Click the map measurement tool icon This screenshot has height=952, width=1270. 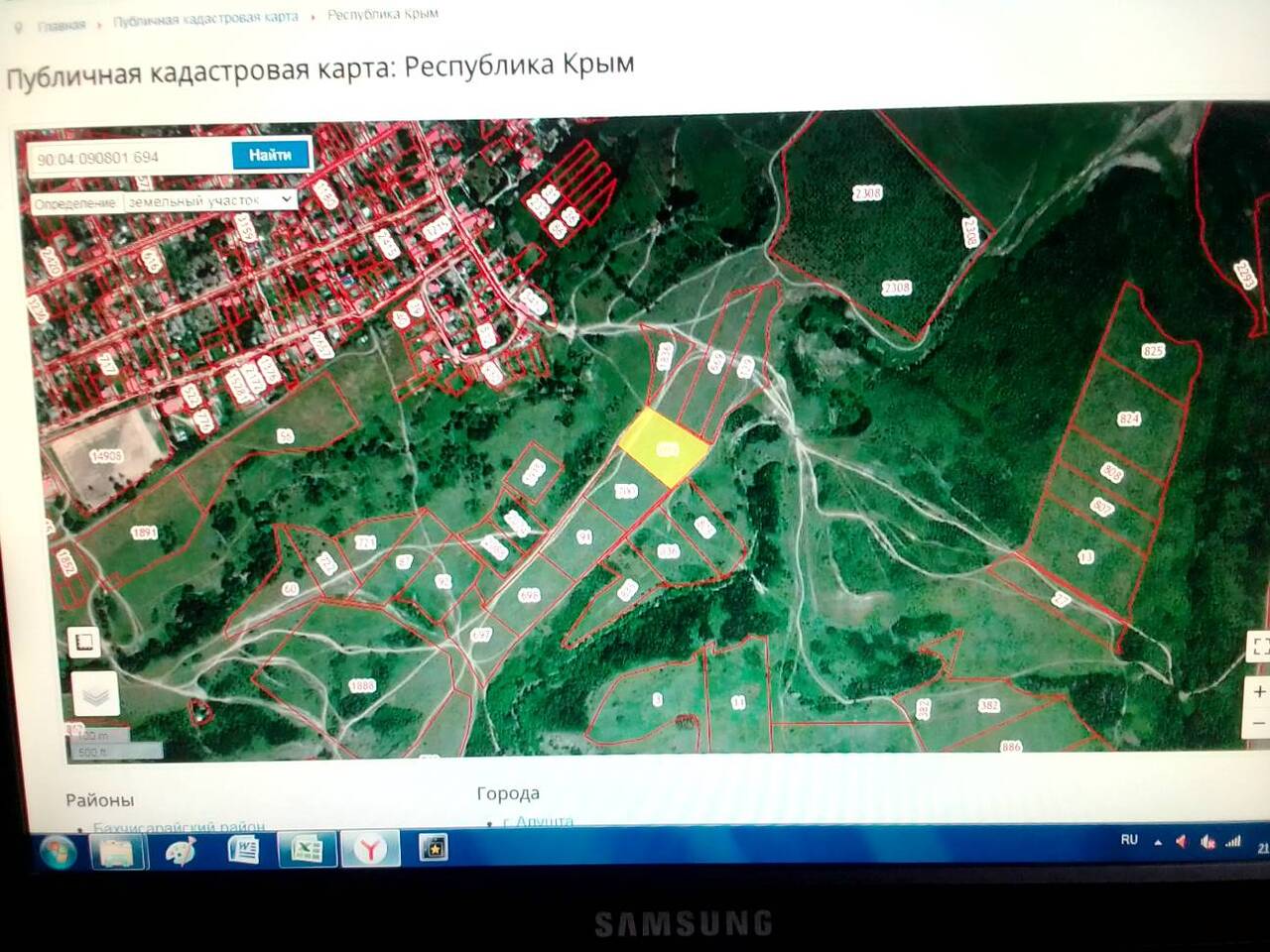click(x=84, y=642)
